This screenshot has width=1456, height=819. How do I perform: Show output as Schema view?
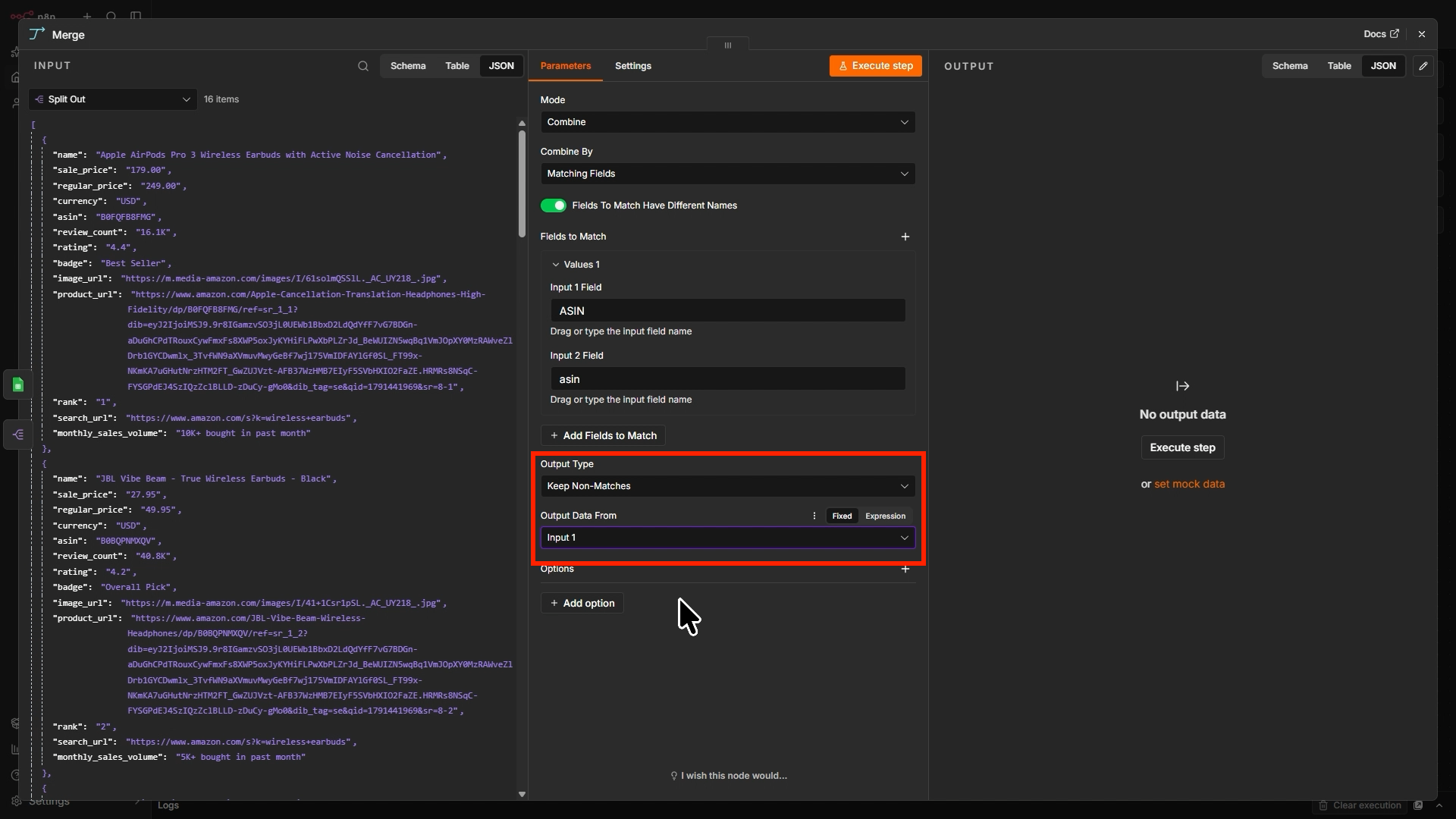pyautogui.click(x=1290, y=66)
